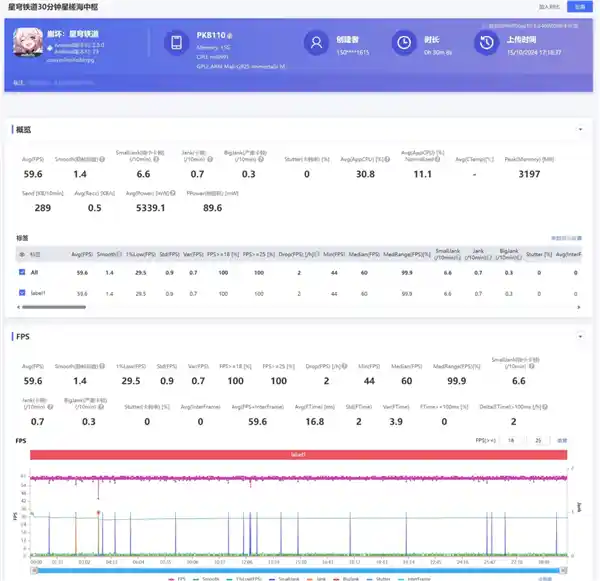This screenshot has height=581, width=600.
Task: Click the eye visibility icon in table header
Action: click(22, 254)
